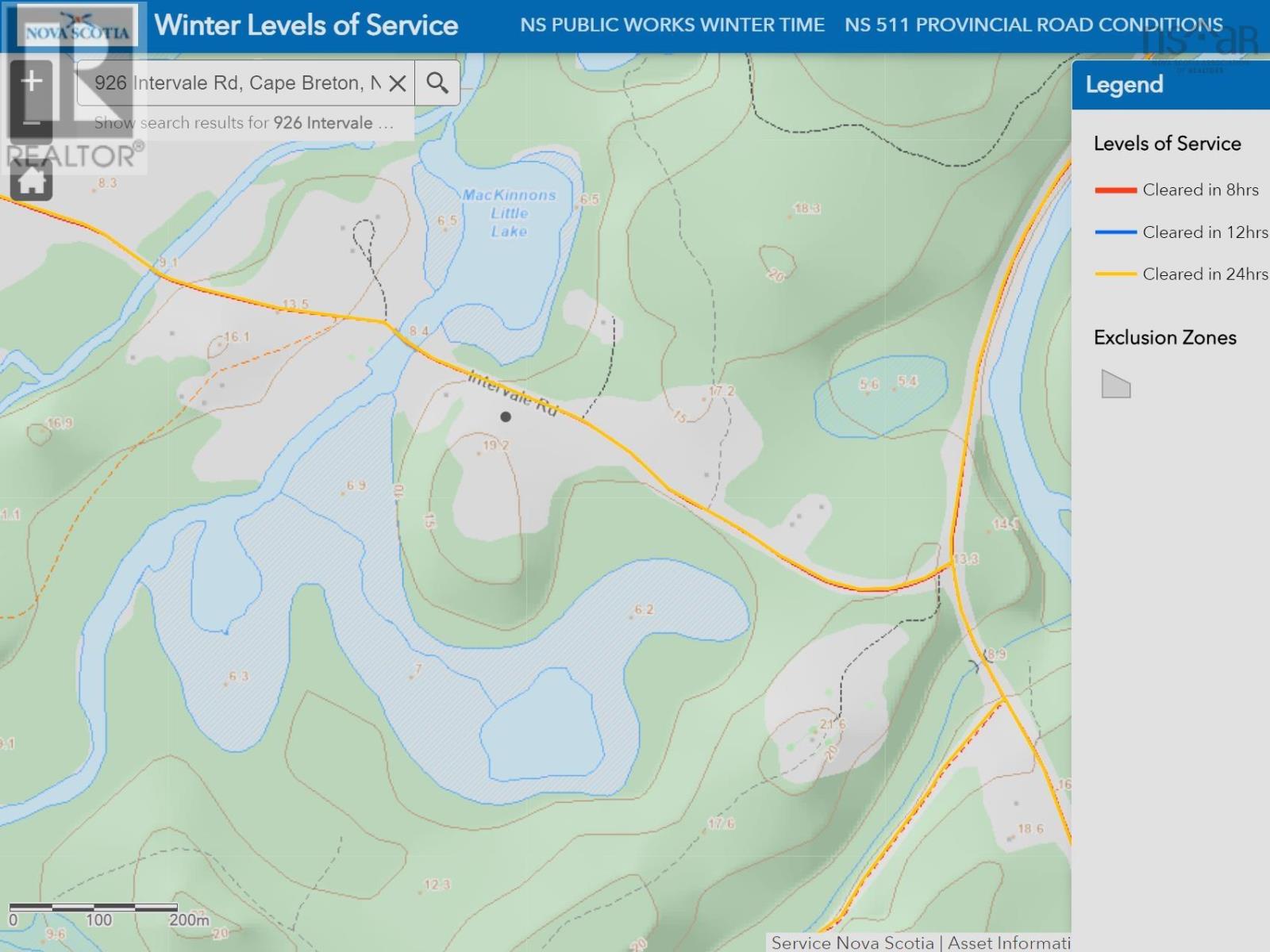Screen dimensions: 1270x952
Task: Click the Exclusion Zones heading
Action: (1164, 338)
